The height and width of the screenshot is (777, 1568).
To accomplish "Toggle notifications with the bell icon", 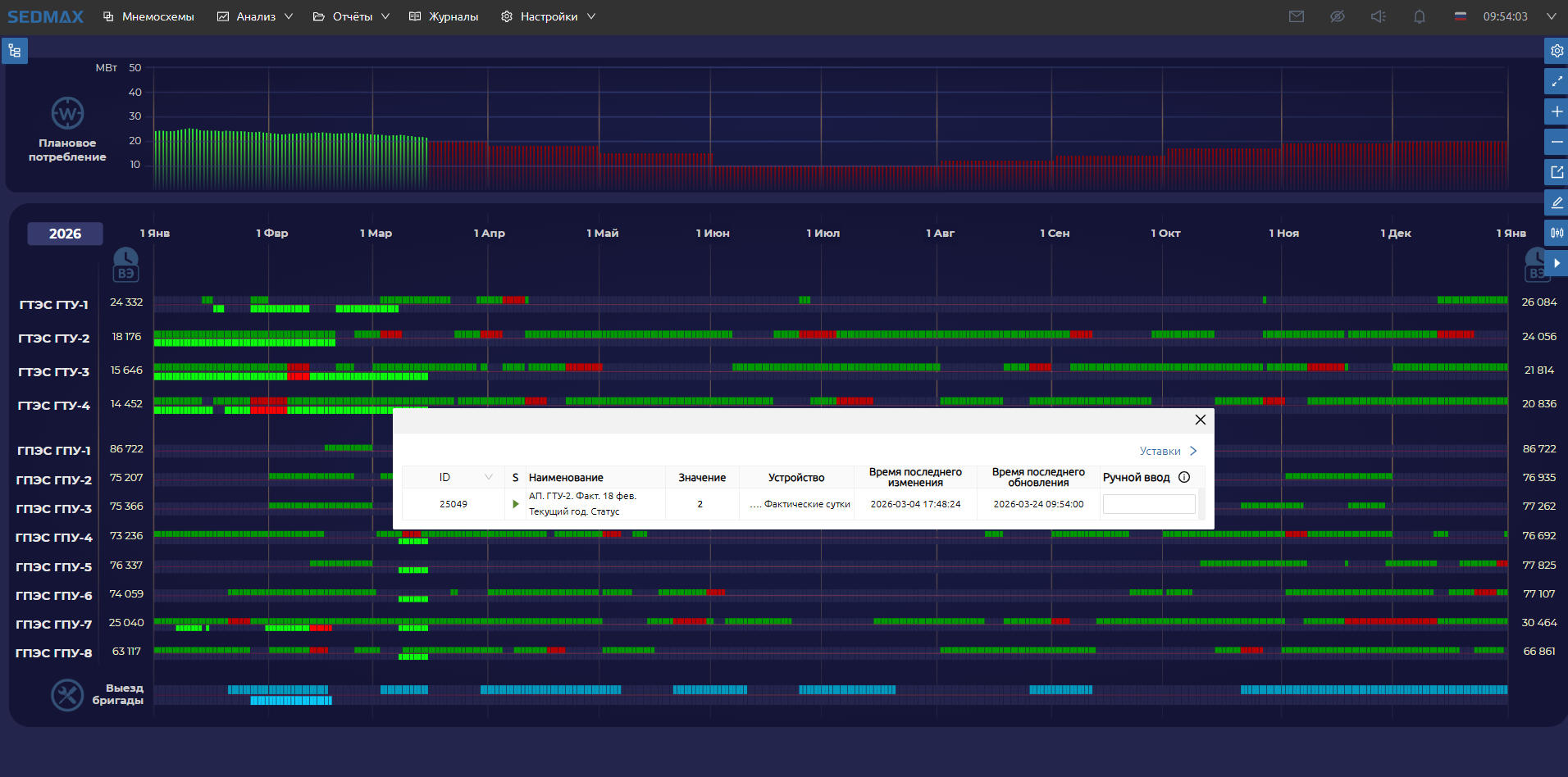I will [1419, 16].
